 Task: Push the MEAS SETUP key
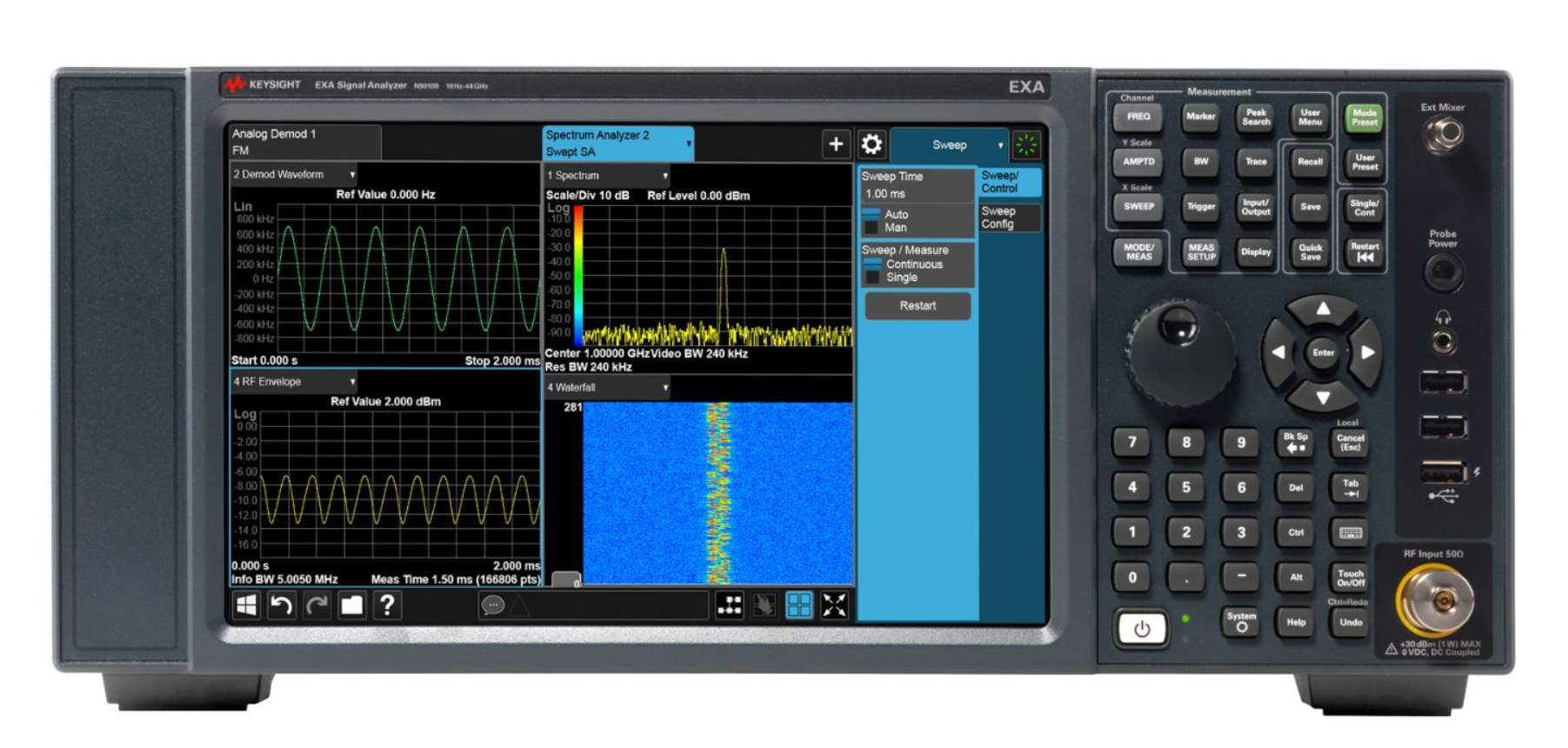coord(1201,252)
